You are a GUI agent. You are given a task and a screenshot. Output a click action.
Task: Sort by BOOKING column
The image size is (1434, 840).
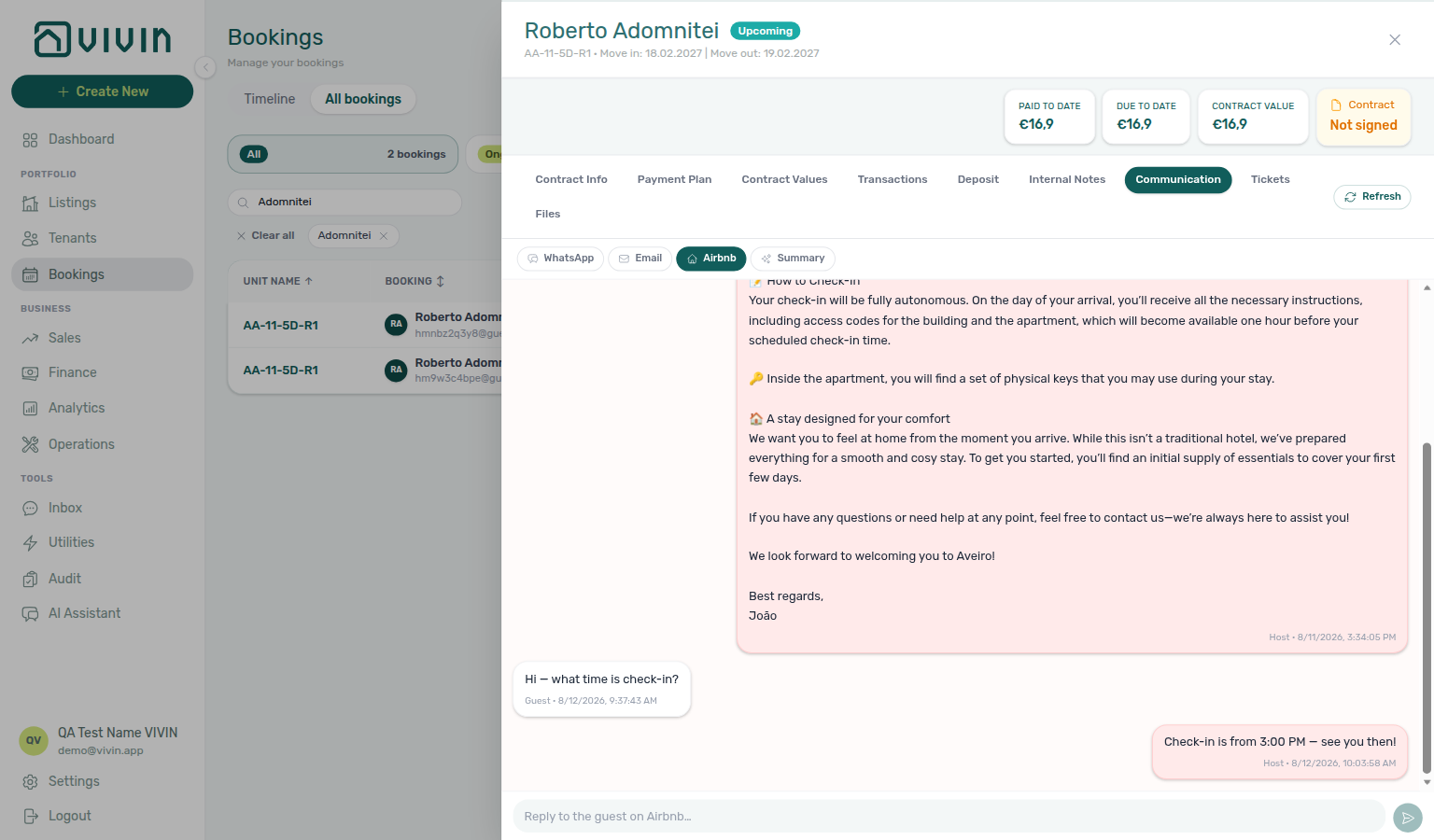415,281
